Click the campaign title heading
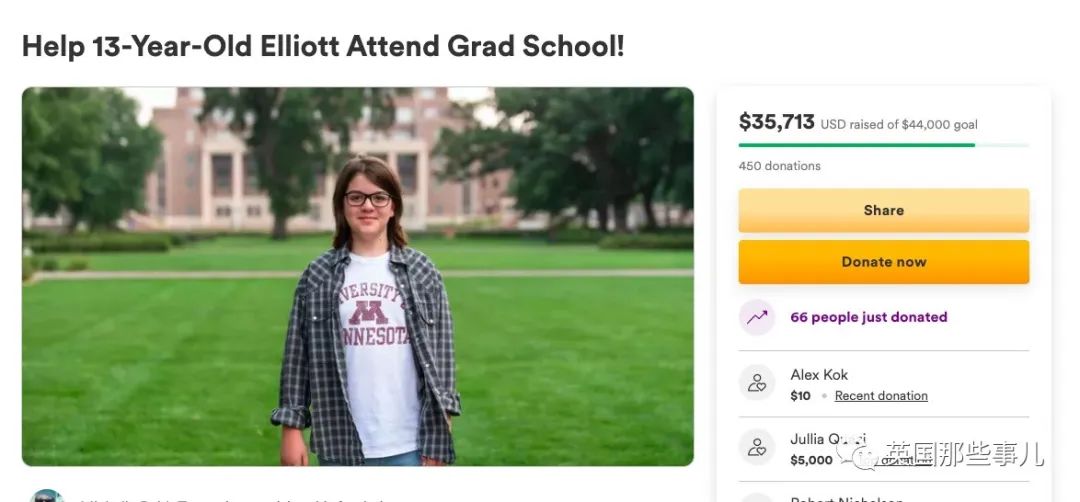Viewport: 1080px width, 502px height. [323, 47]
